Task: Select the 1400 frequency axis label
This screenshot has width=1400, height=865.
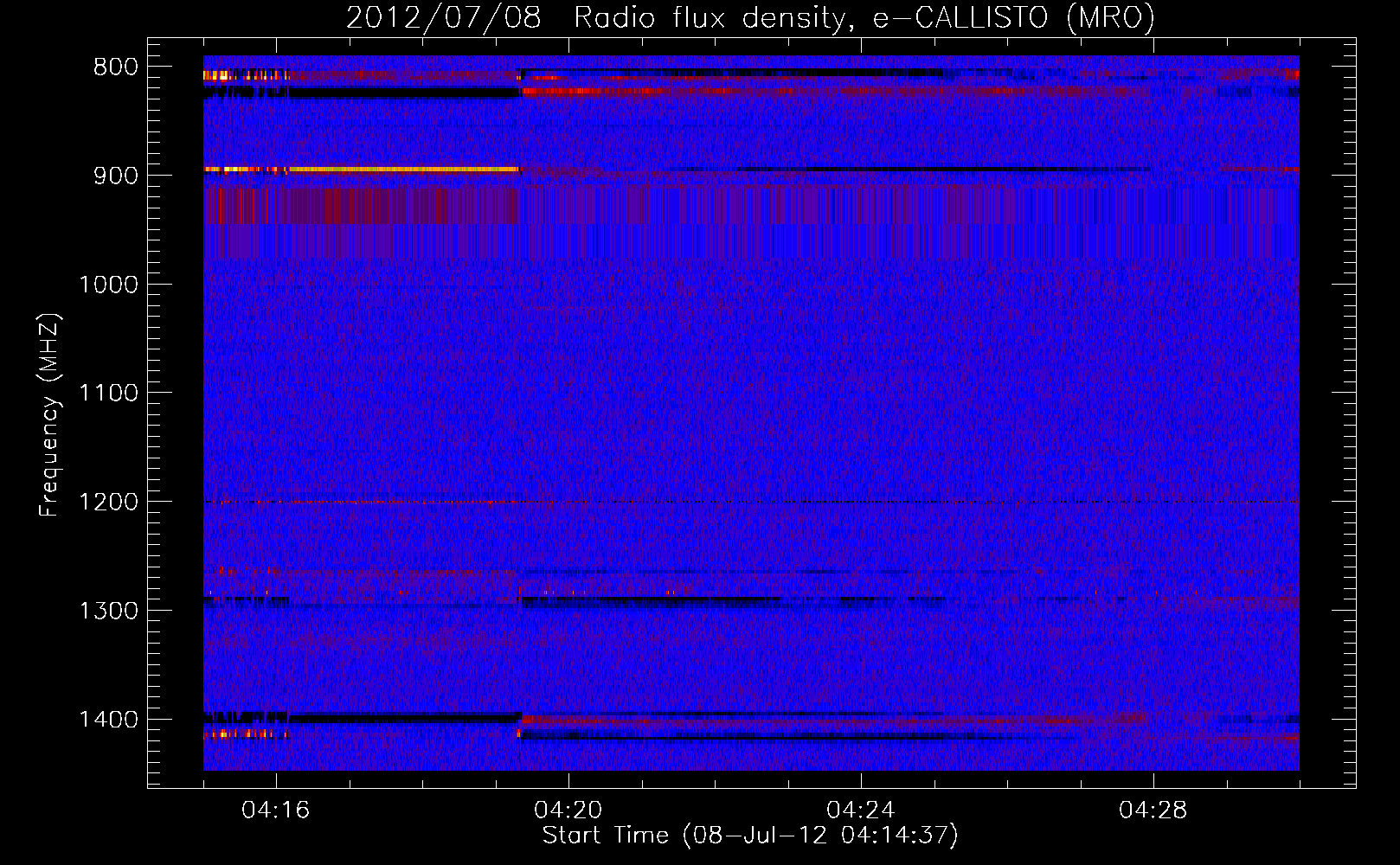Action: tap(108, 720)
